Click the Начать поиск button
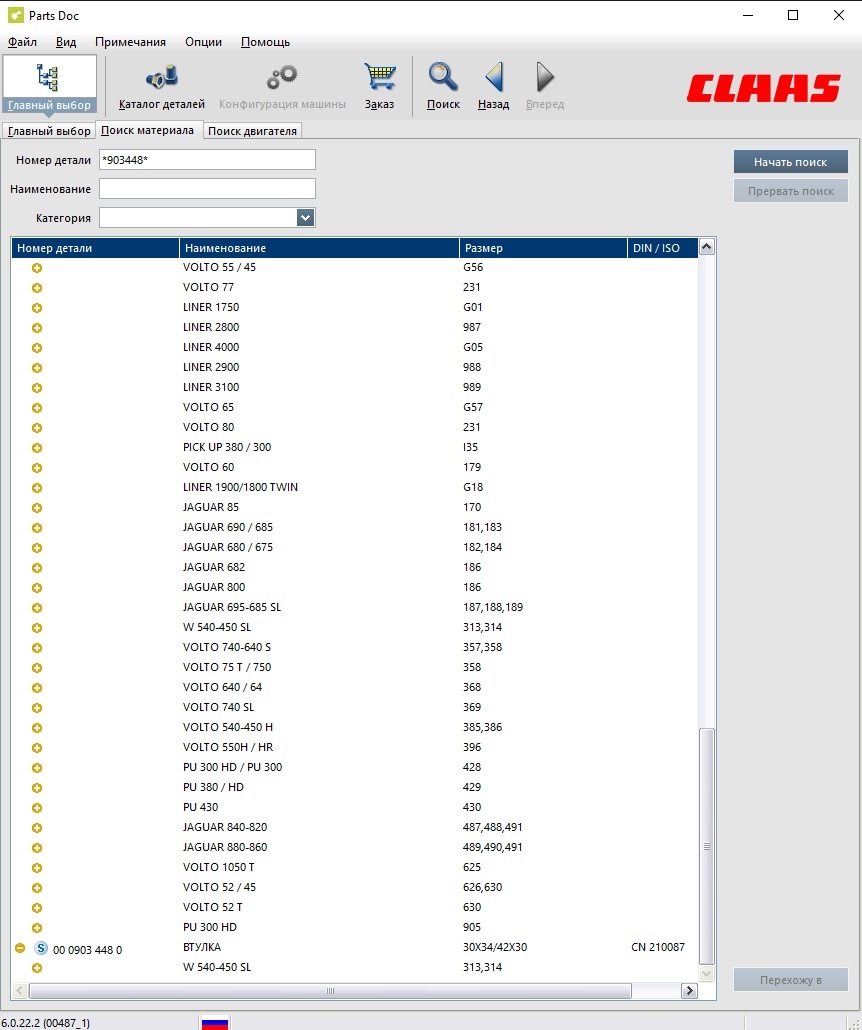The image size is (862, 1030). click(790, 162)
